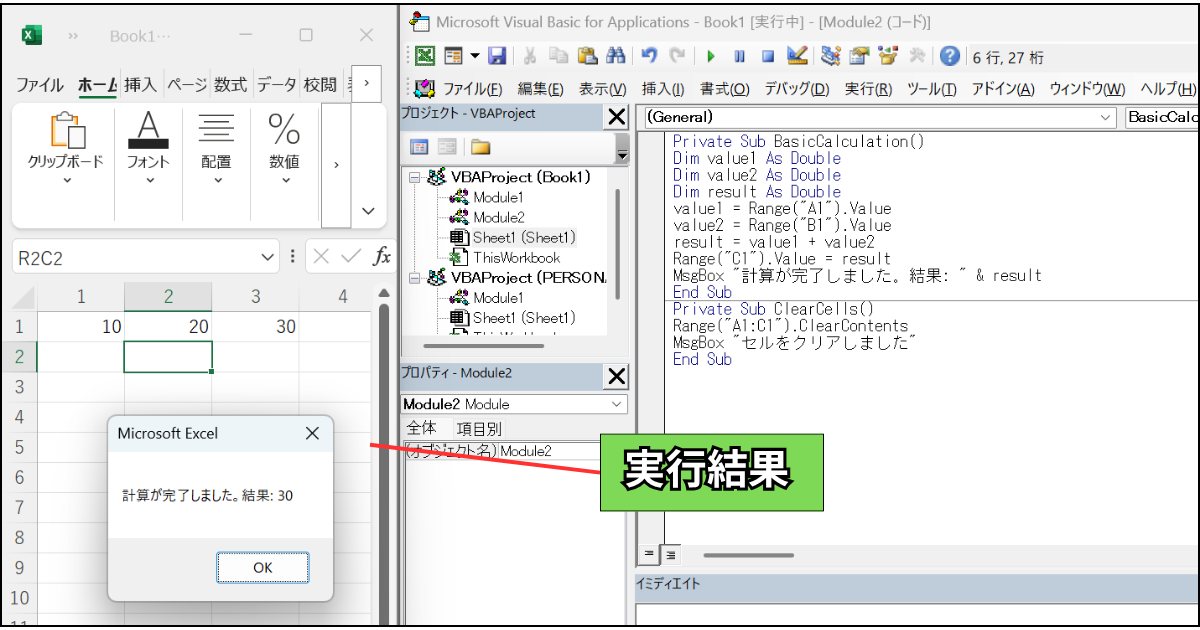Open the ファイル(F) menu in VBA editor
Image resolution: width=1200 pixels, height=630 pixels.
coord(473,89)
